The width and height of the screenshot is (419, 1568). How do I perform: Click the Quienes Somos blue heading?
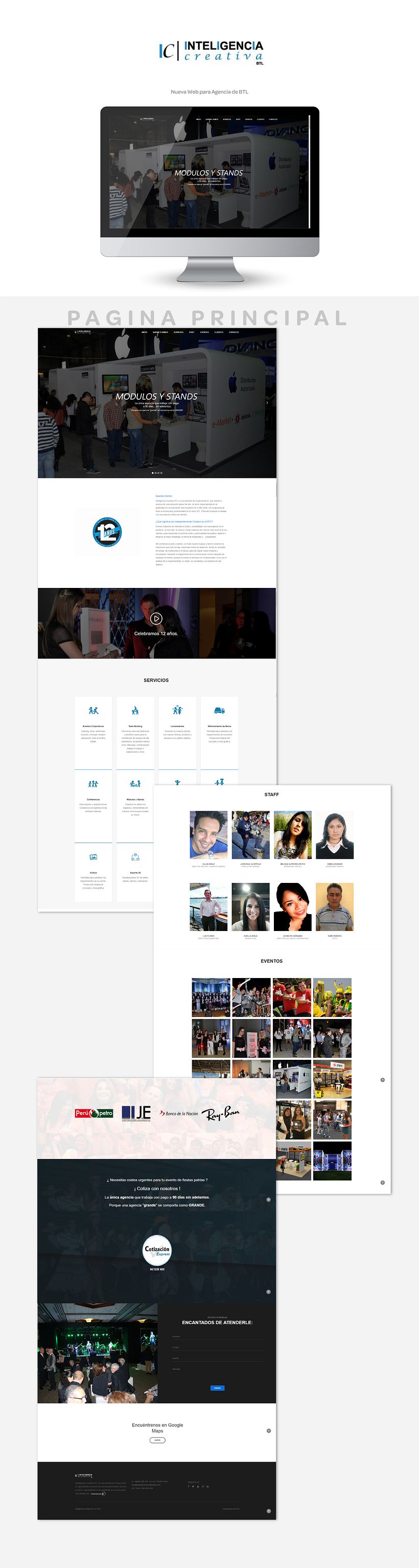[x=164, y=496]
